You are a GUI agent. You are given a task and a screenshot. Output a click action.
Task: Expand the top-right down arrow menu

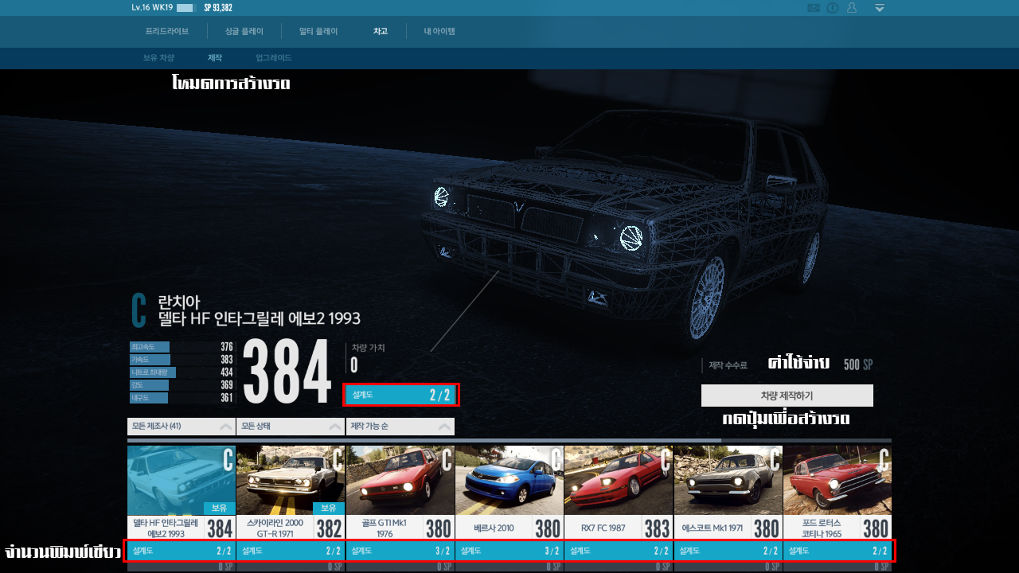click(879, 8)
